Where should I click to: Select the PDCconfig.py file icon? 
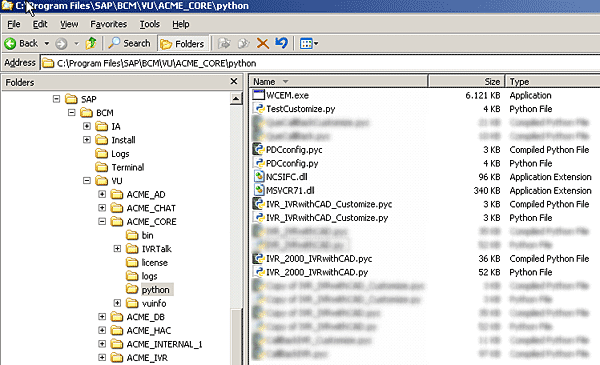[259, 163]
